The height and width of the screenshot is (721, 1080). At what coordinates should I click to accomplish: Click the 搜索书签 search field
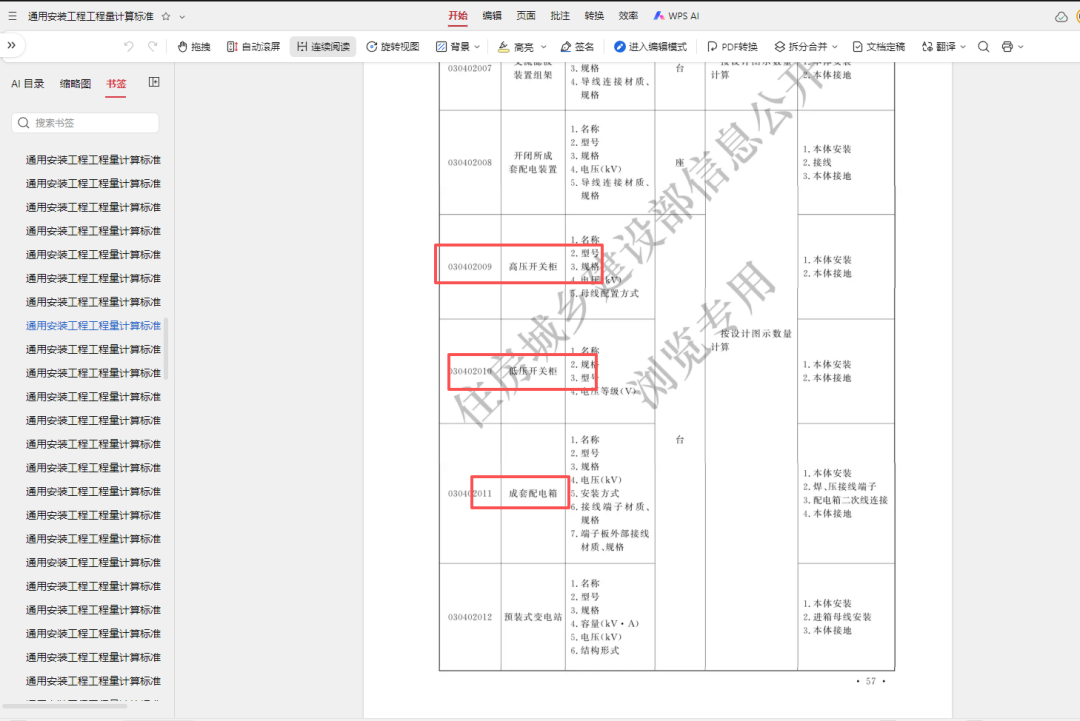click(x=85, y=123)
